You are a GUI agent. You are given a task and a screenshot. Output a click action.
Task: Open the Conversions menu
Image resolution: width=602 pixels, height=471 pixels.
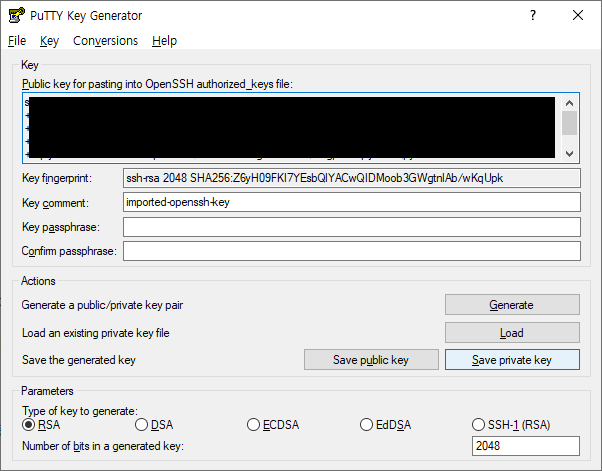click(x=105, y=41)
